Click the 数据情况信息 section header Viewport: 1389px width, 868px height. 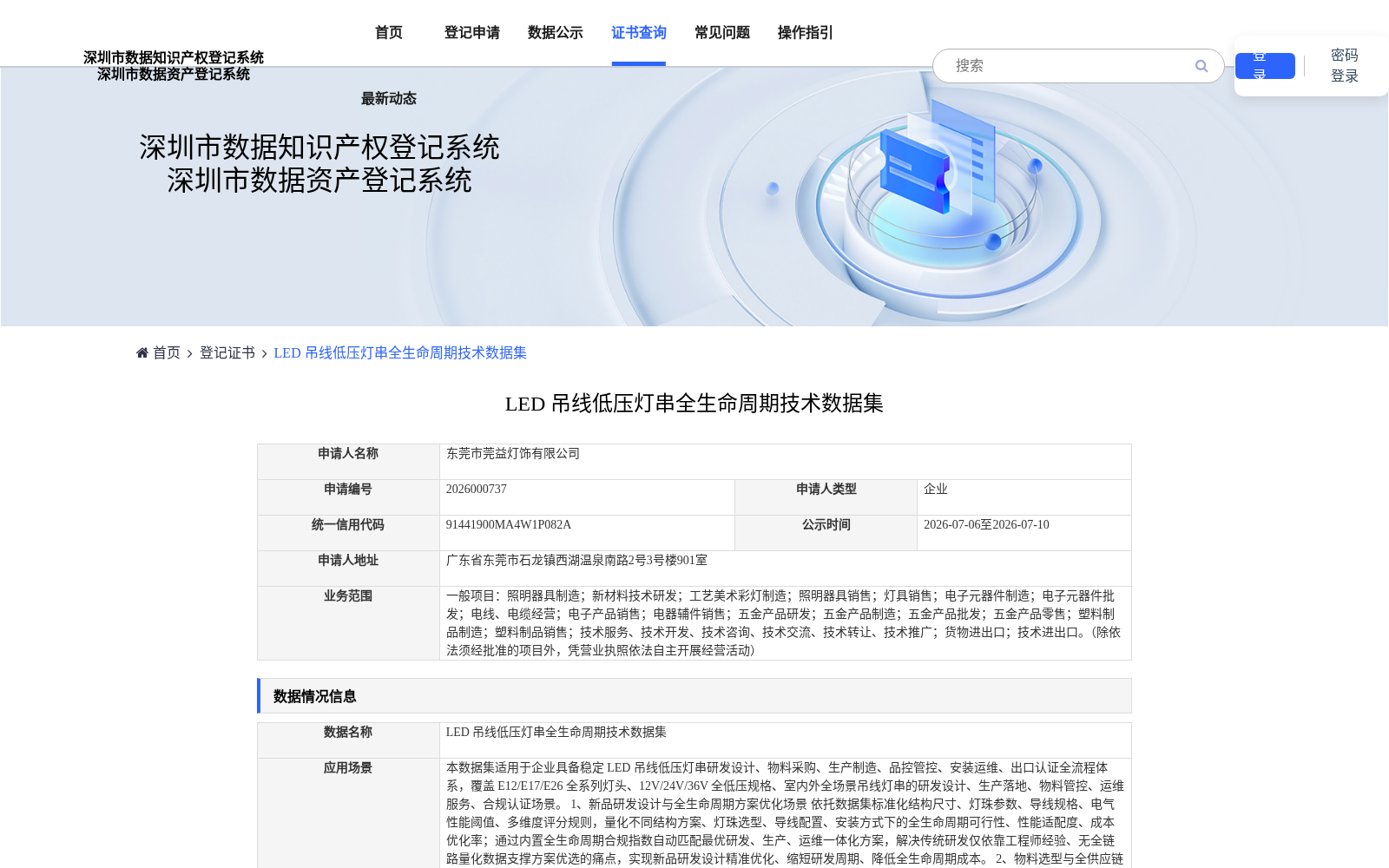694,696
